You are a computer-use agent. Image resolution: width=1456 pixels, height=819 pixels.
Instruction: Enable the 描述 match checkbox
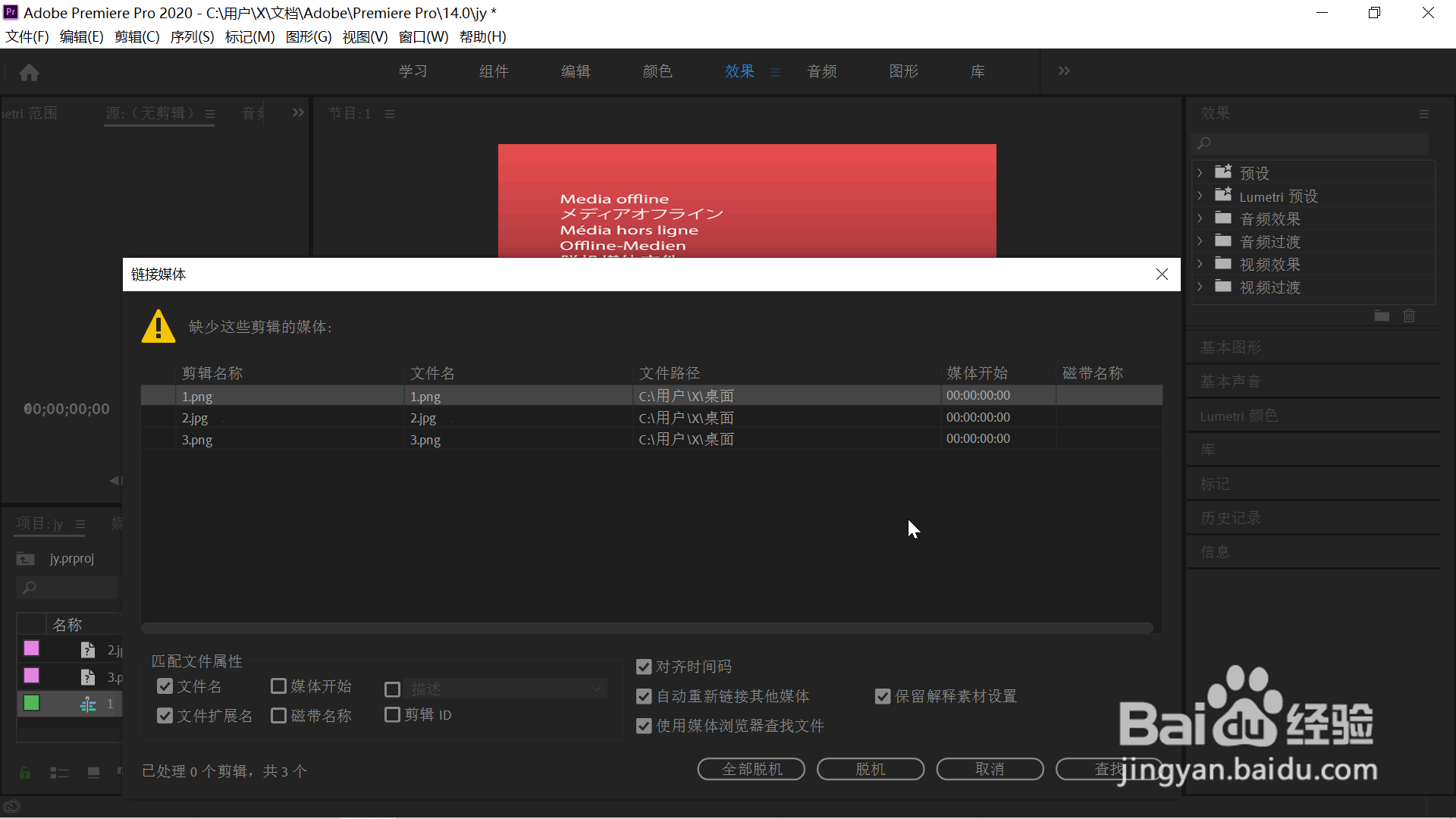[392, 689]
